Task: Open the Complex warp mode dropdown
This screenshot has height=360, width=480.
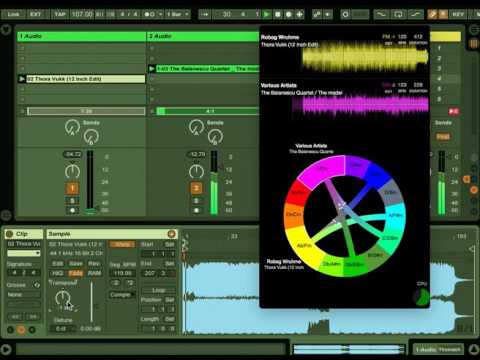Action: click(x=122, y=295)
